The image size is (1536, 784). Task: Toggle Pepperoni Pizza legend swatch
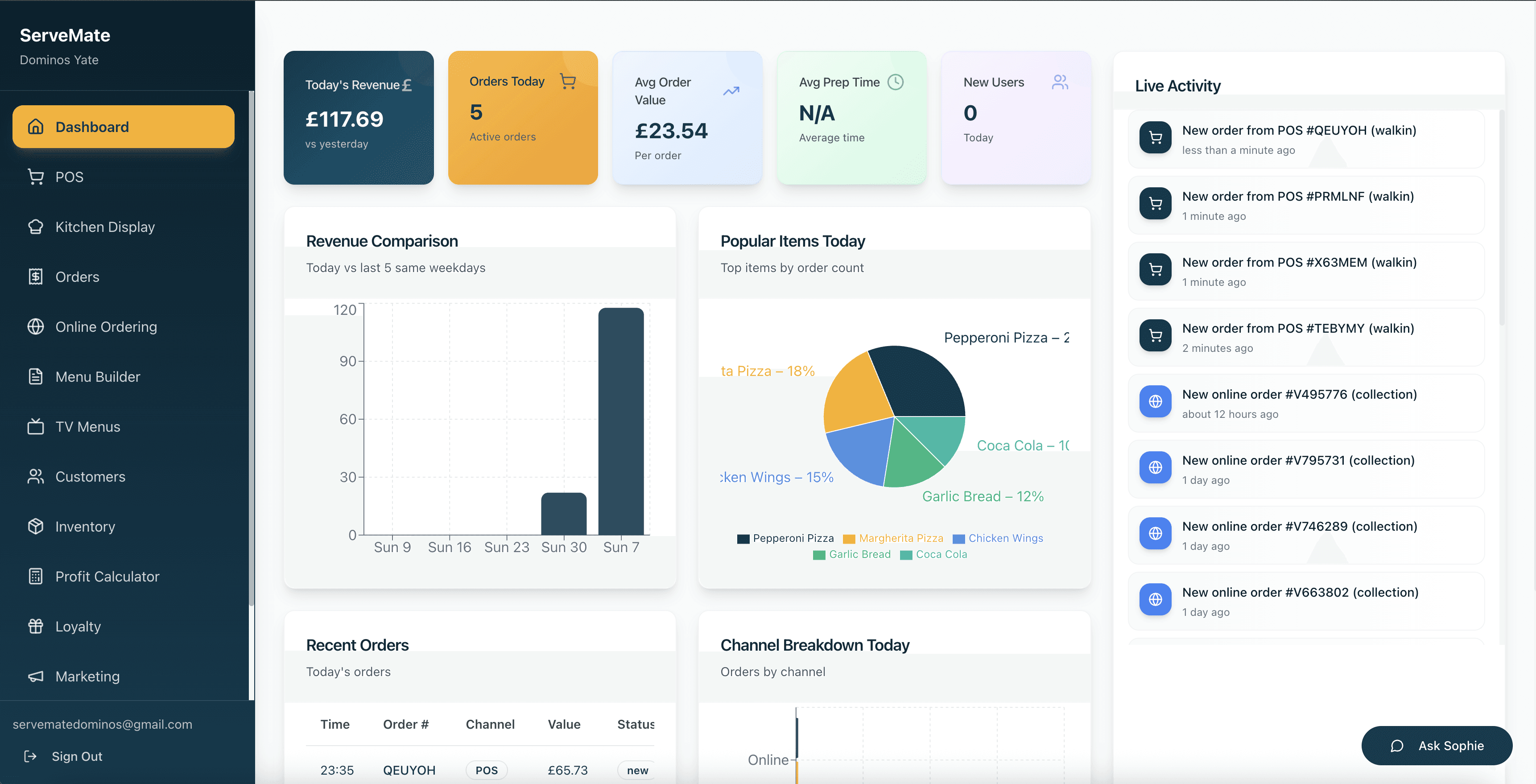point(743,539)
